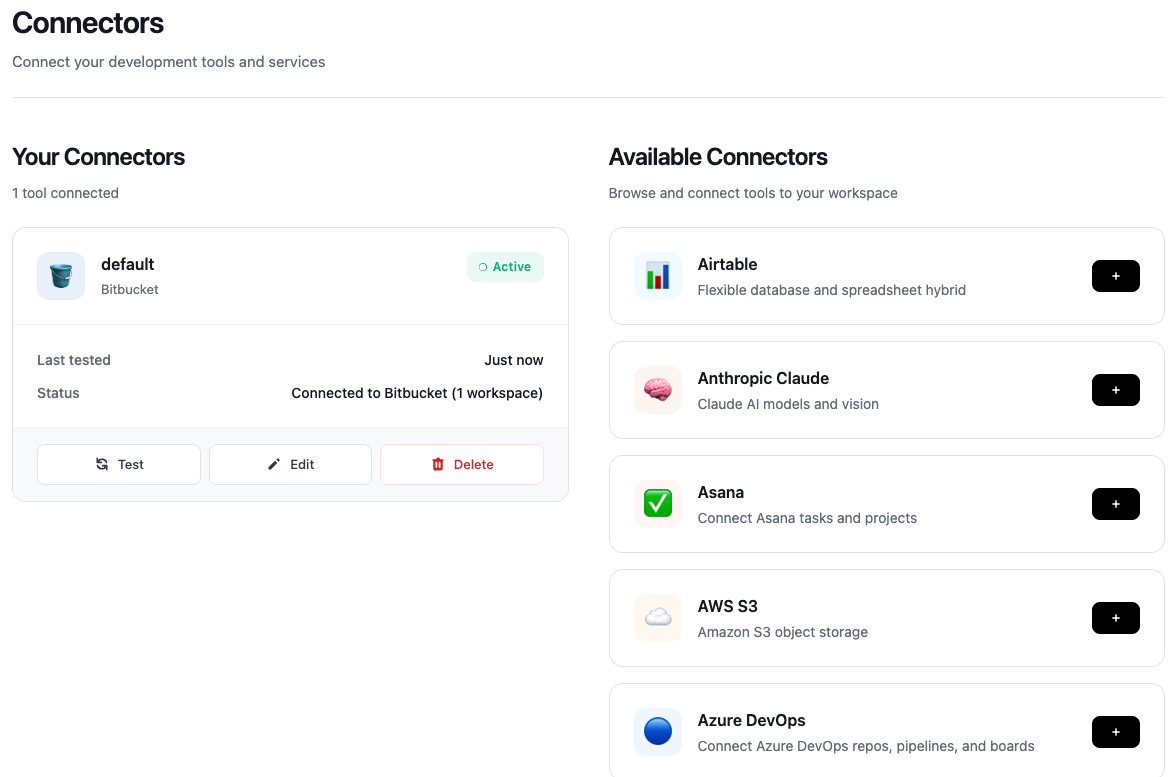Select the Asana checkmark icon

coord(657,504)
